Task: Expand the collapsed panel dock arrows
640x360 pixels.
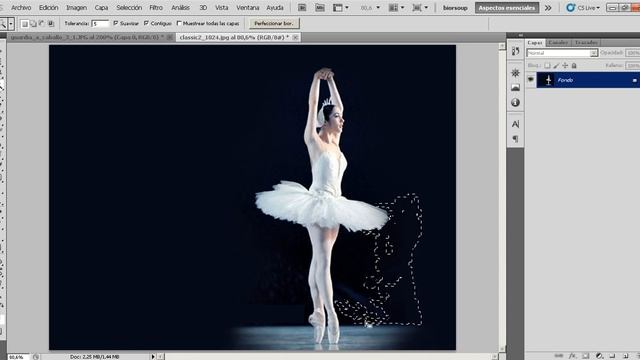Action: pyautogui.click(x=522, y=36)
